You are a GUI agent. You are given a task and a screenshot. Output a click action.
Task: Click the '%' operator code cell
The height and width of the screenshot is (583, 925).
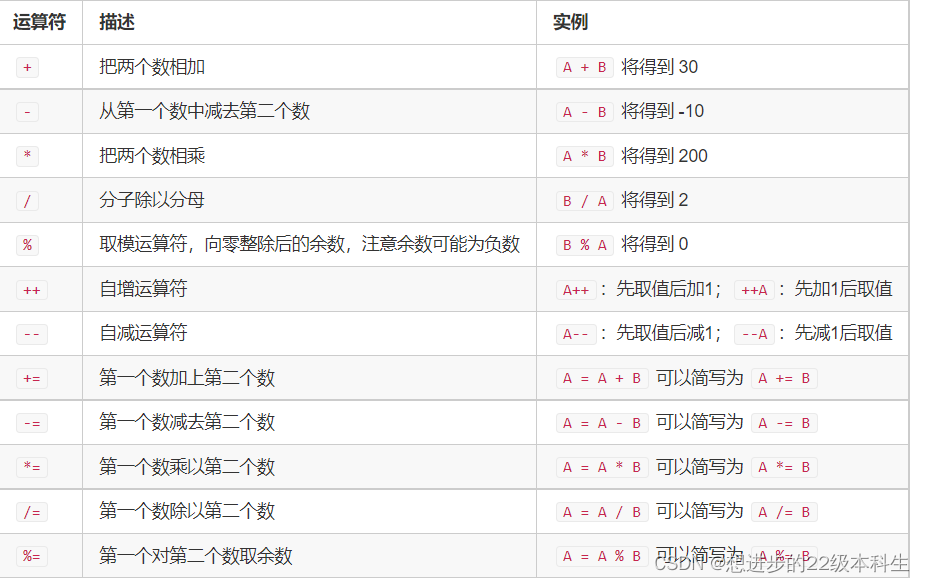tap(27, 245)
